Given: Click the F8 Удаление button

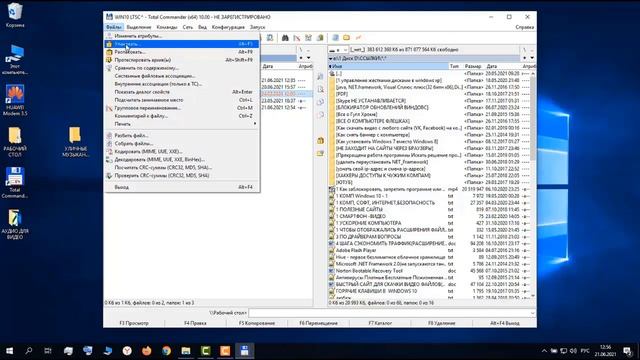Looking at the screenshot, I should click(x=442, y=323).
